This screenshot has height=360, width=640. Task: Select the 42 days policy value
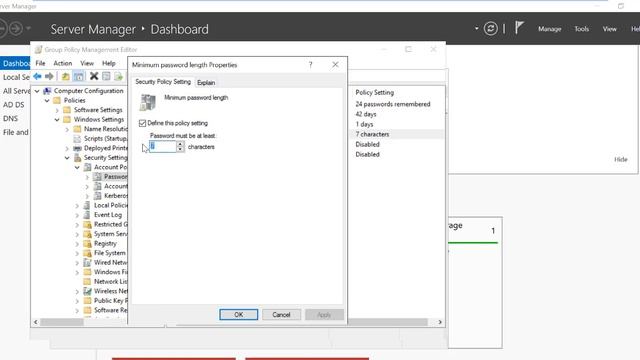(x=366, y=114)
